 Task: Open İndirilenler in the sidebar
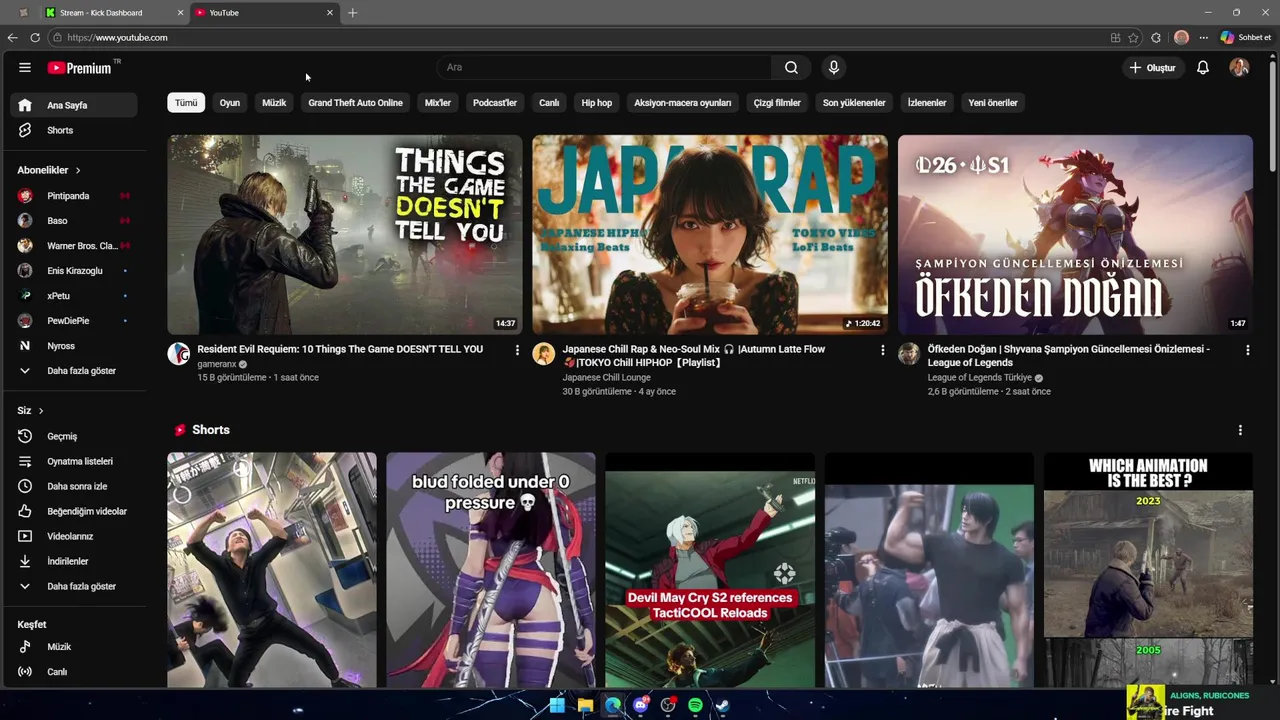tap(75, 561)
